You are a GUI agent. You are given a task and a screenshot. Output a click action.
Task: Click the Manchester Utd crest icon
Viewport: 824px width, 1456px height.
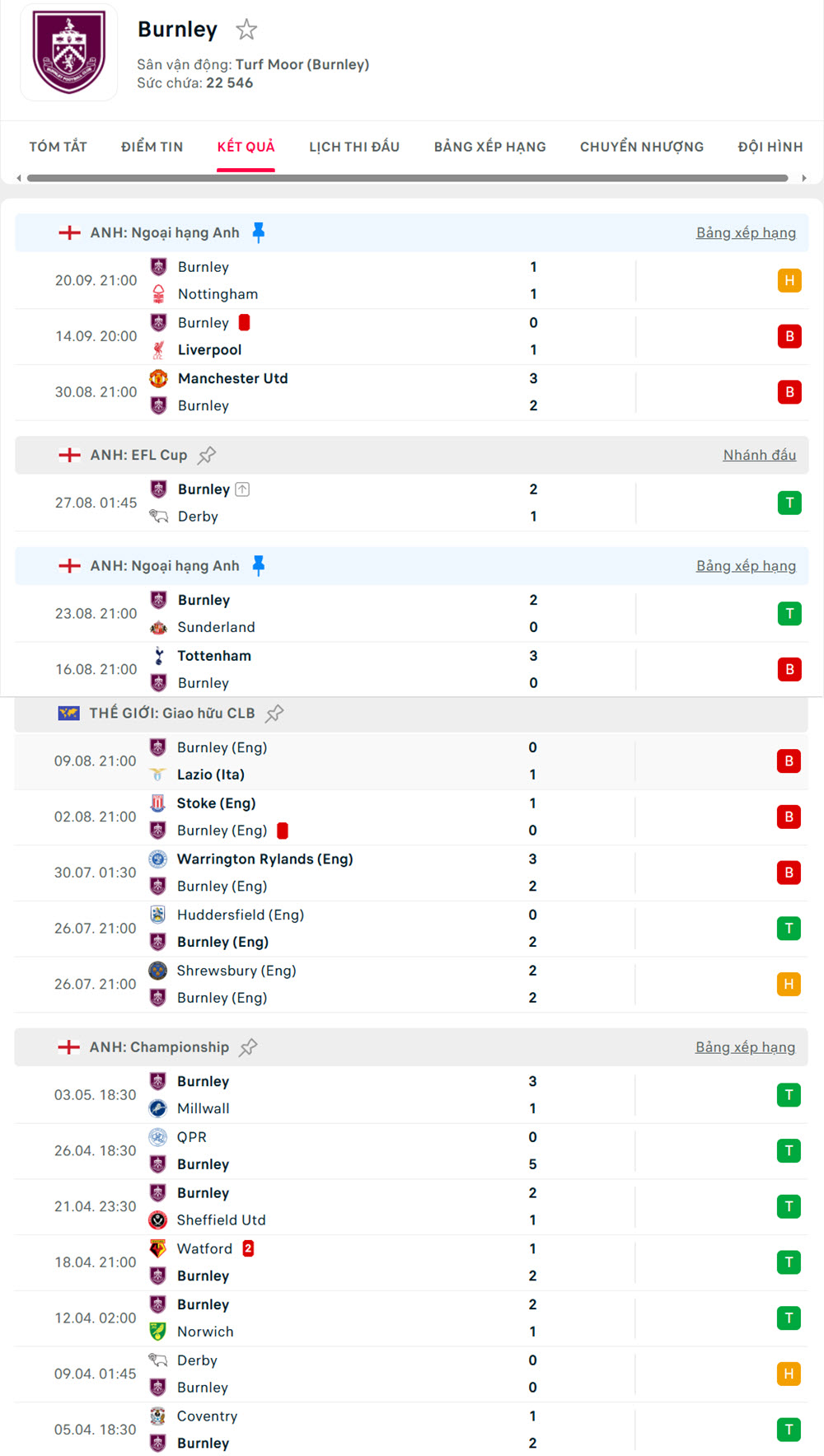click(x=158, y=378)
